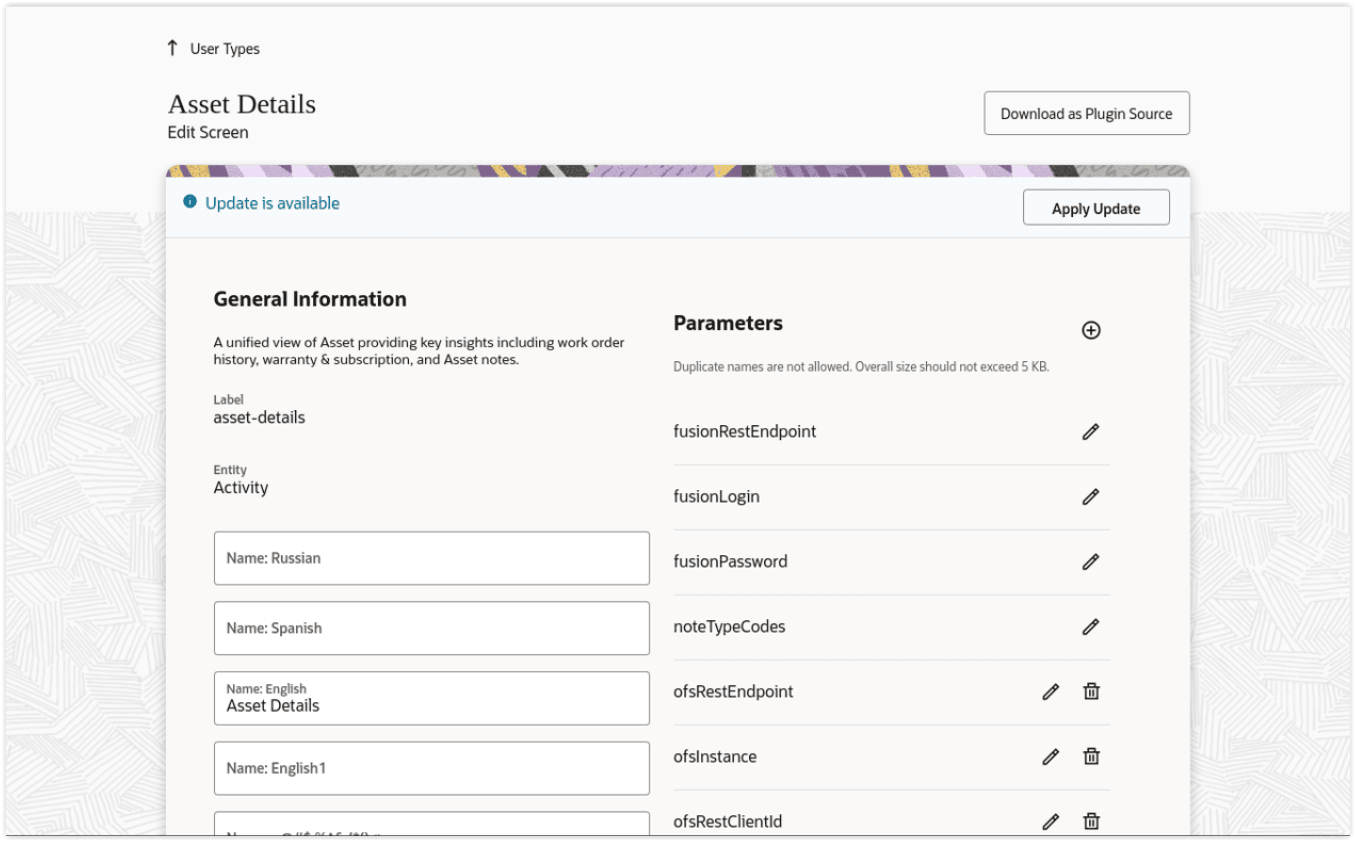Edit the noteTypeCodes parameter
Screen dimensions: 1355x841
coord(1091,627)
